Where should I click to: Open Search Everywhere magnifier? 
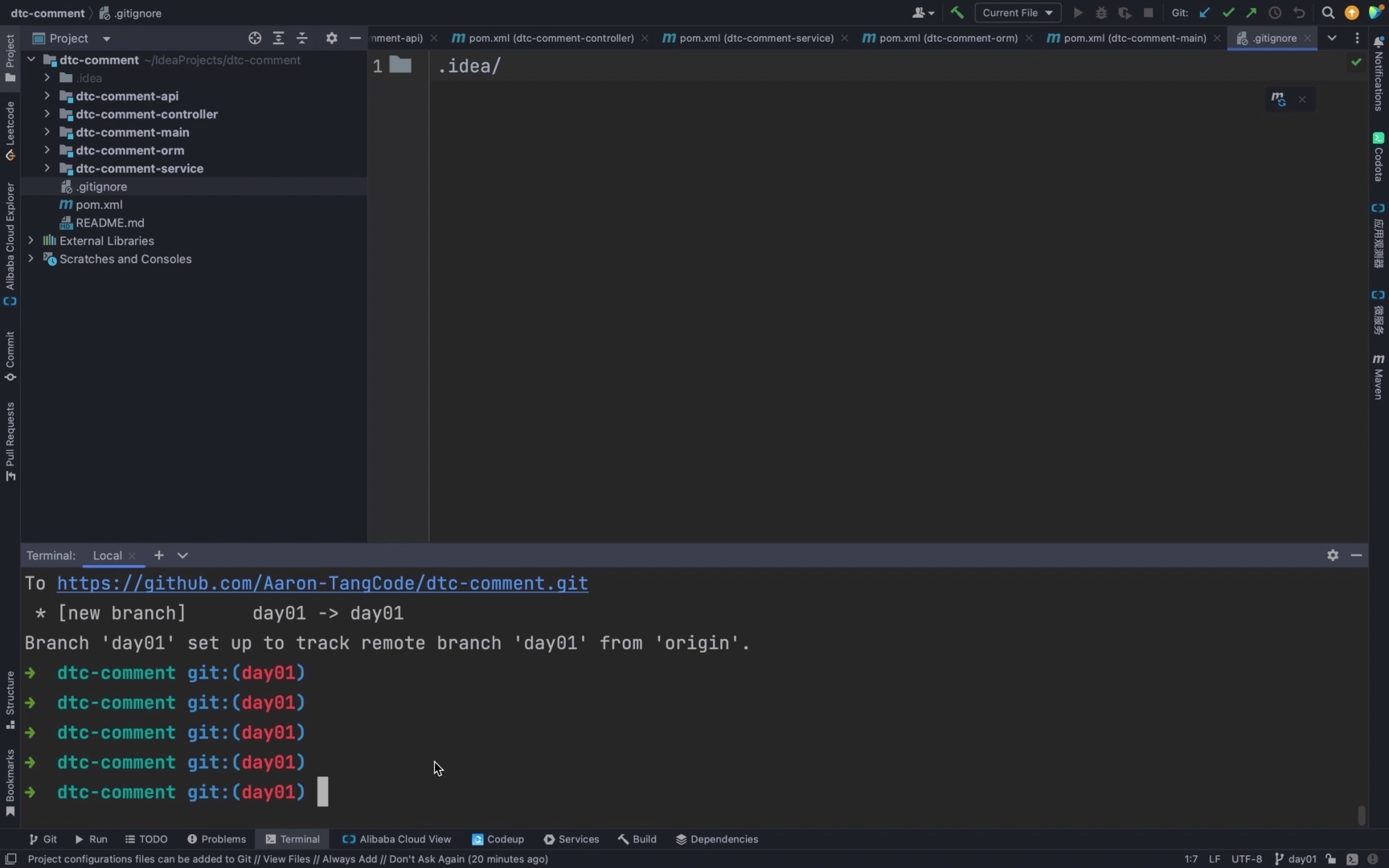(x=1328, y=13)
